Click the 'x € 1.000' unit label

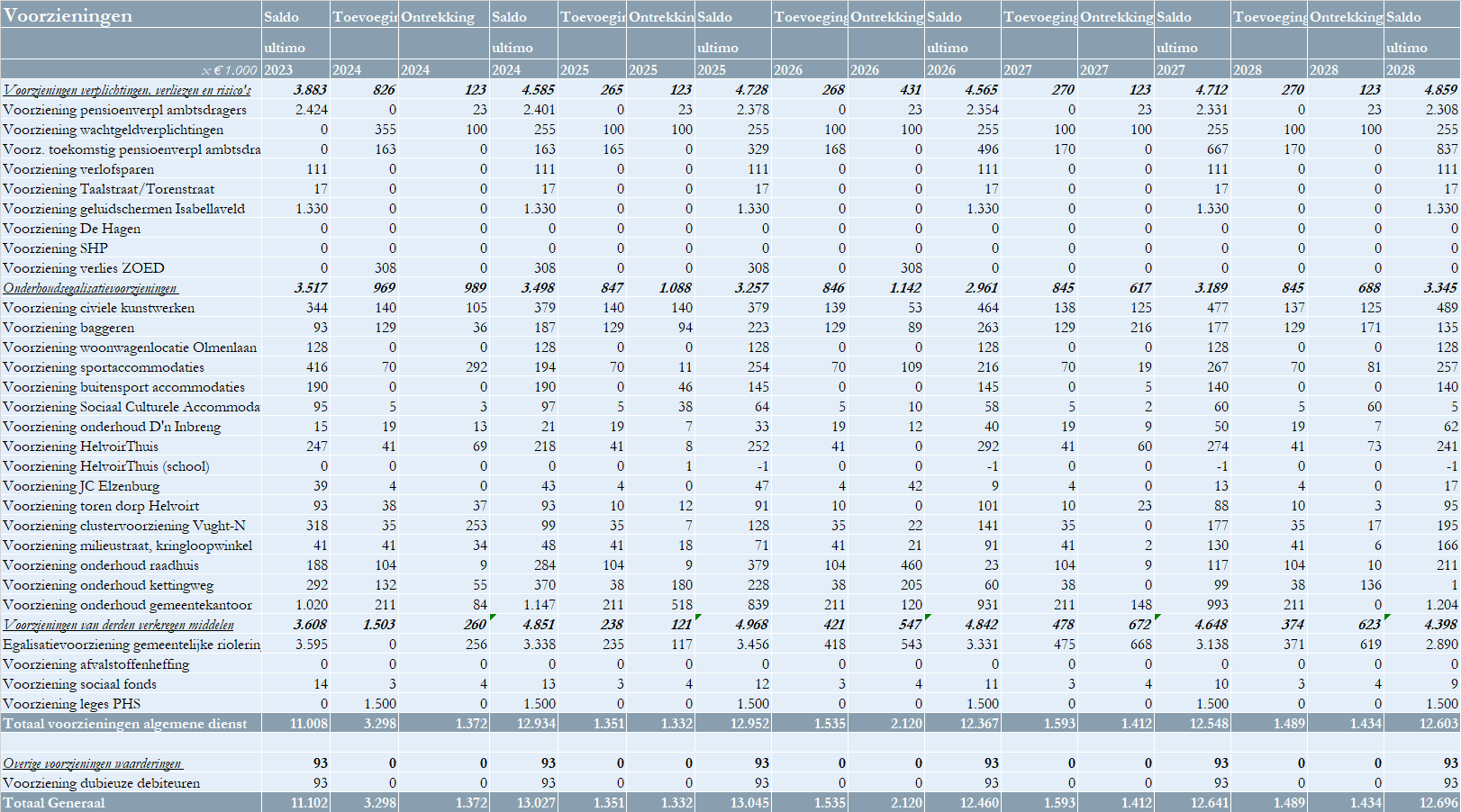(229, 70)
